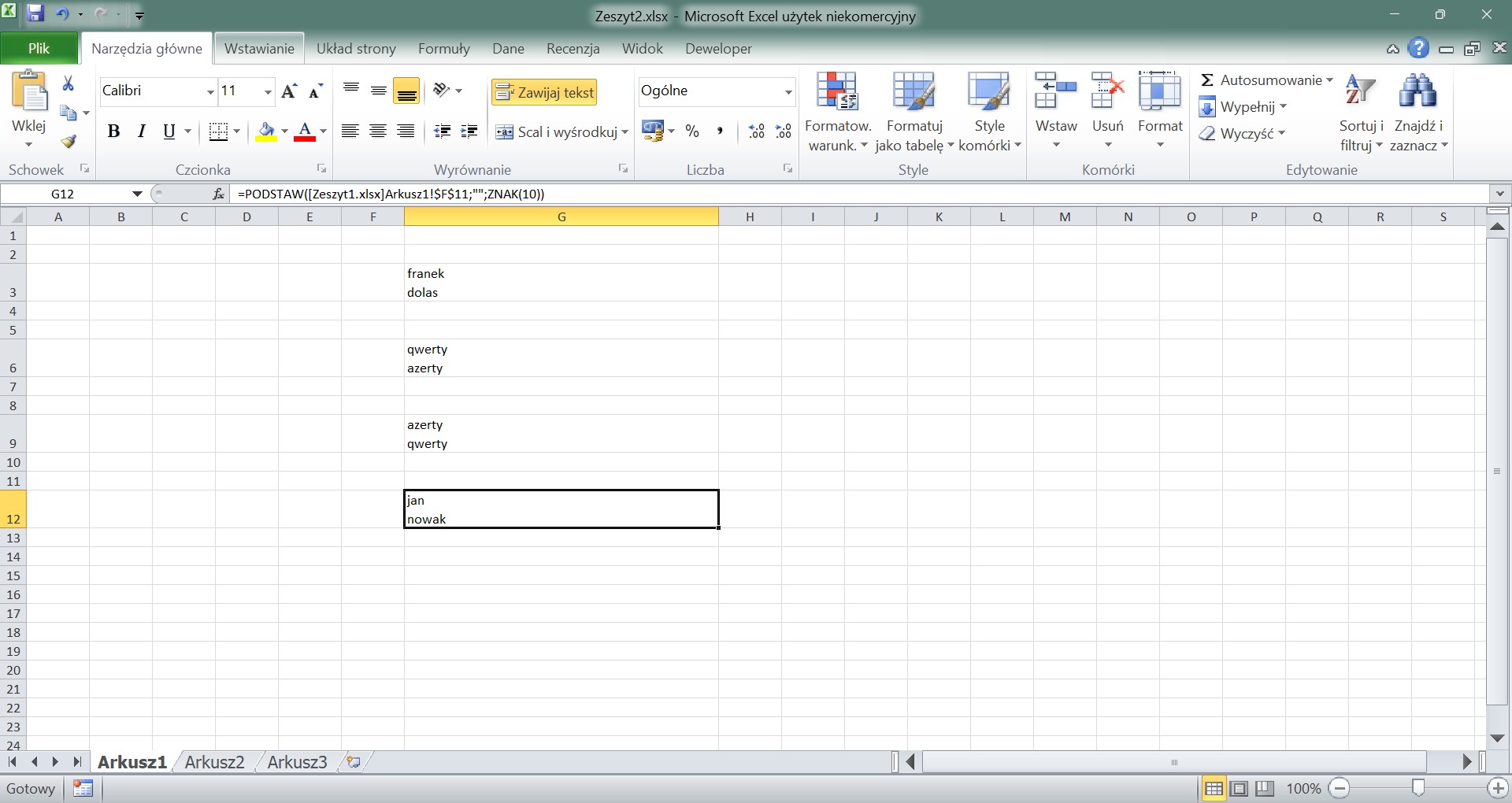Click Sortuj i filtruj button
This screenshot has width=1512, height=803.
[x=1361, y=113]
